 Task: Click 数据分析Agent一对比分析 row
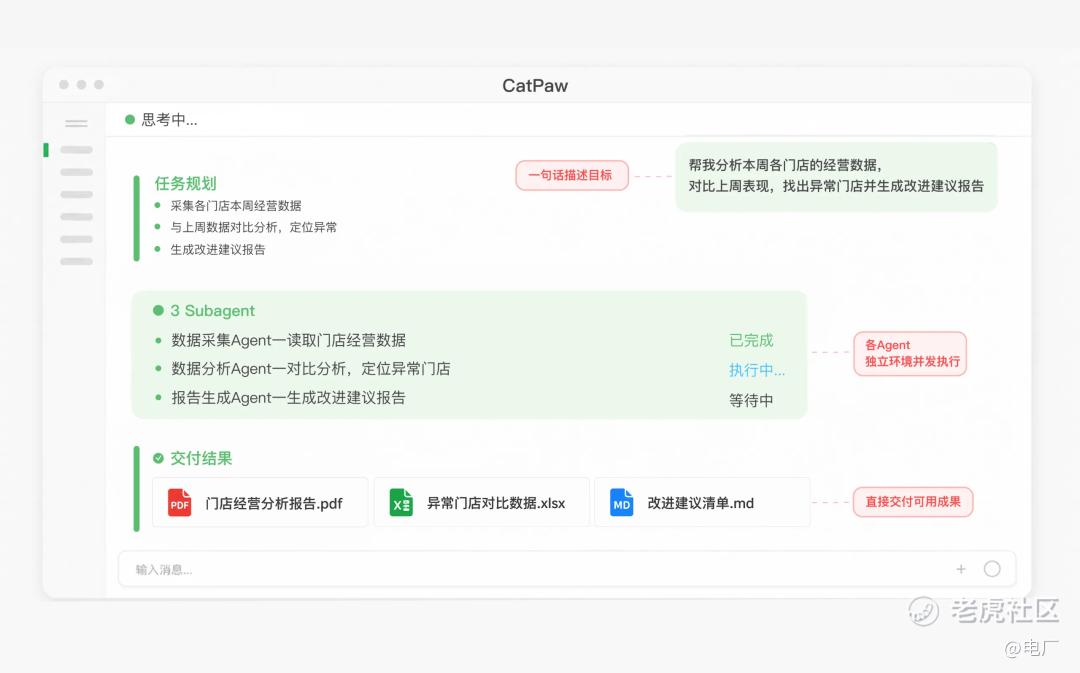pos(311,369)
